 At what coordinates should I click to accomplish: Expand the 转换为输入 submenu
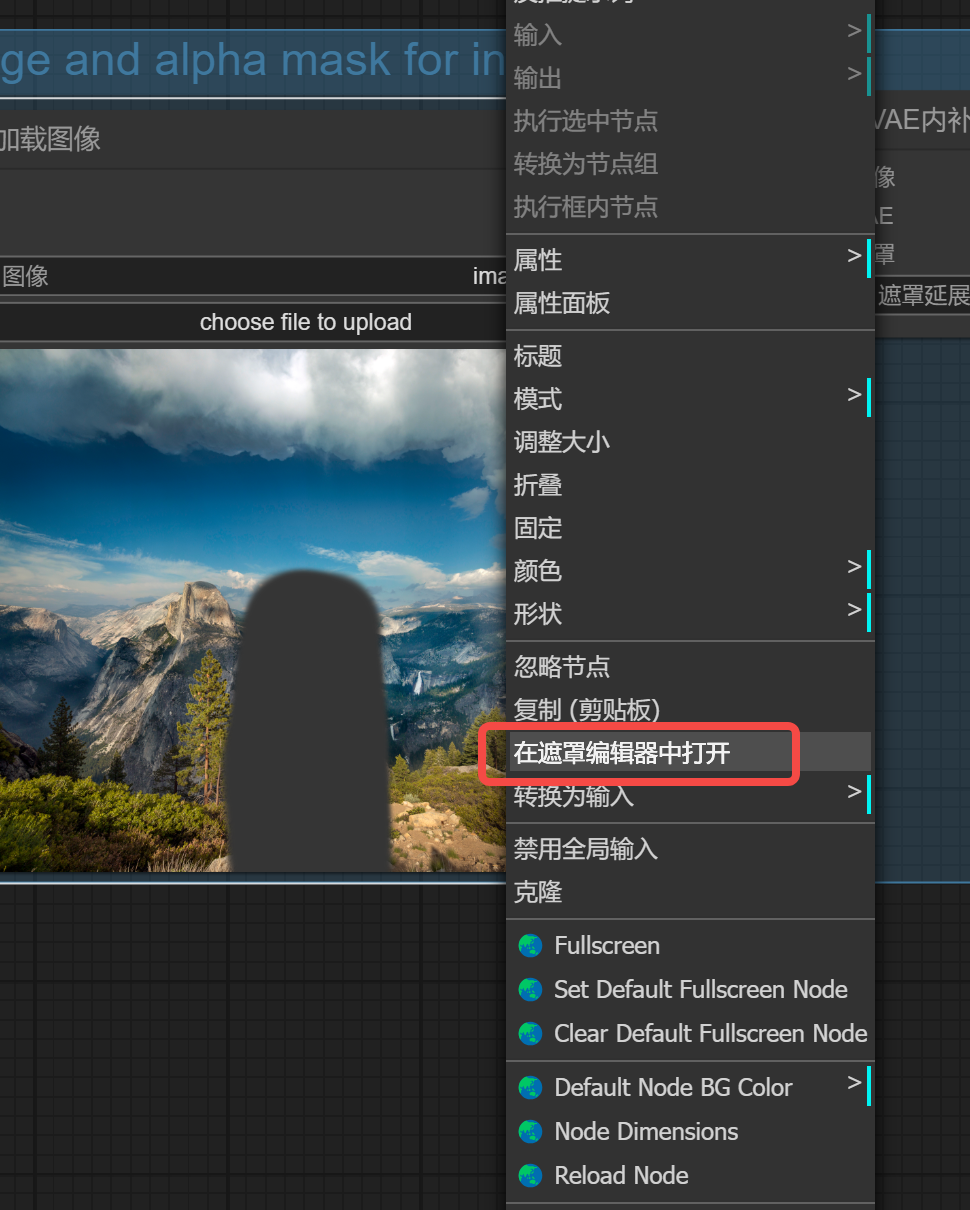pyautogui.click(x=689, y=796)
